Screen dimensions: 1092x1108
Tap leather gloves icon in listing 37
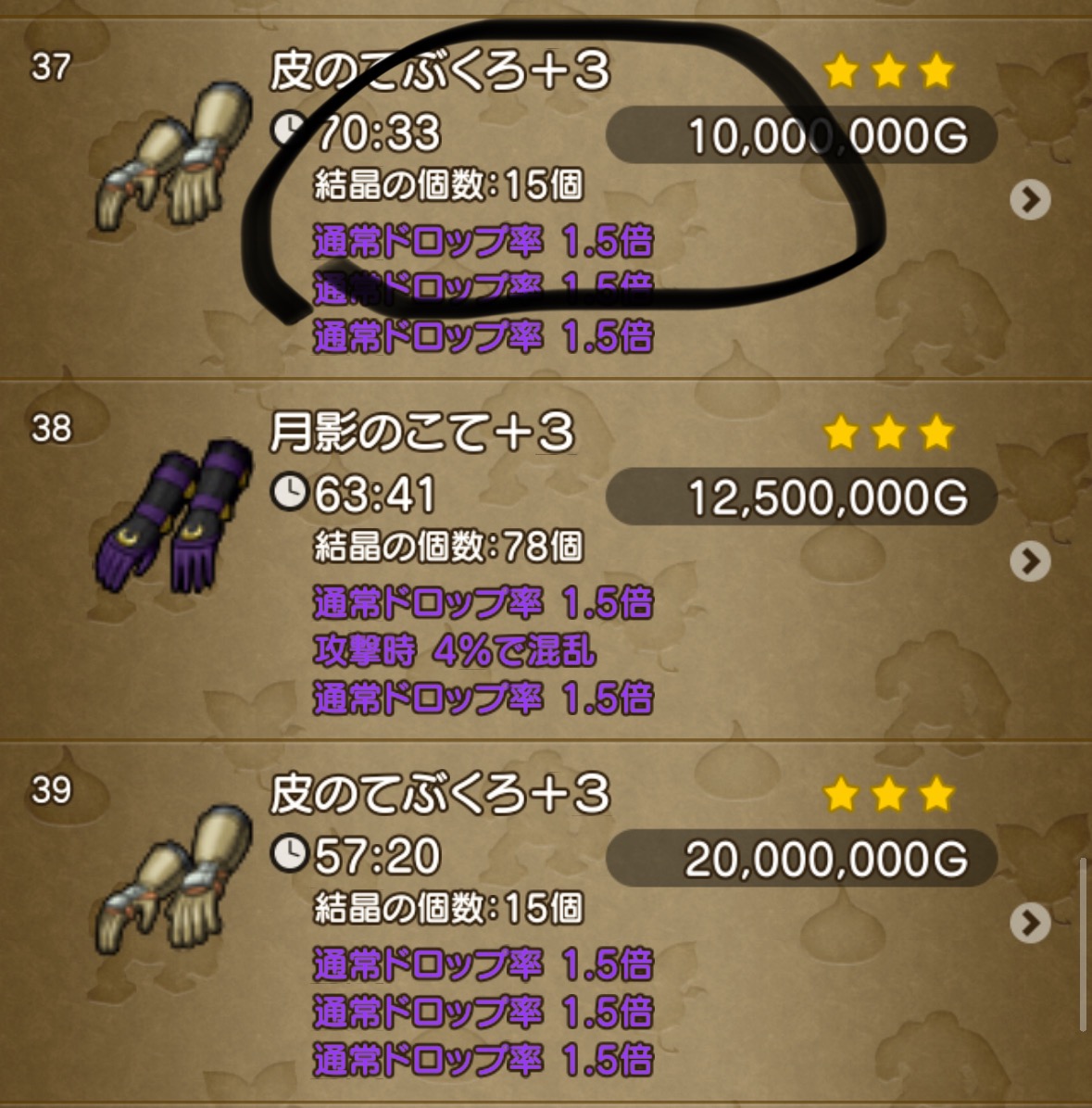[174, 157]
